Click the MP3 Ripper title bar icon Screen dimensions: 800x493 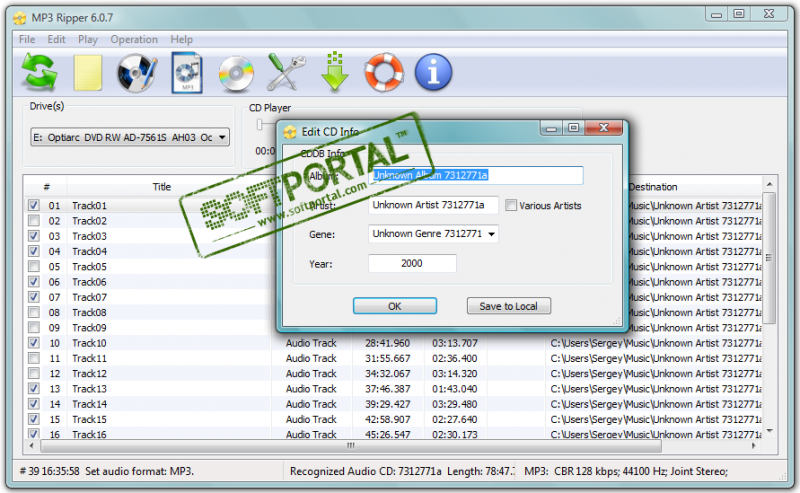click(x=20, y=18)
